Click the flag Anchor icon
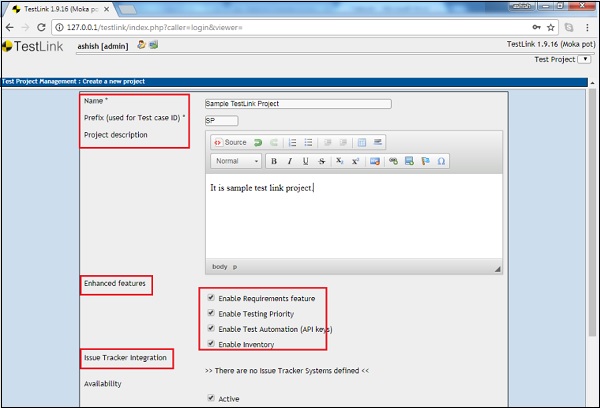Viewport: 600px width, 408px height. [x=425, y=161]
